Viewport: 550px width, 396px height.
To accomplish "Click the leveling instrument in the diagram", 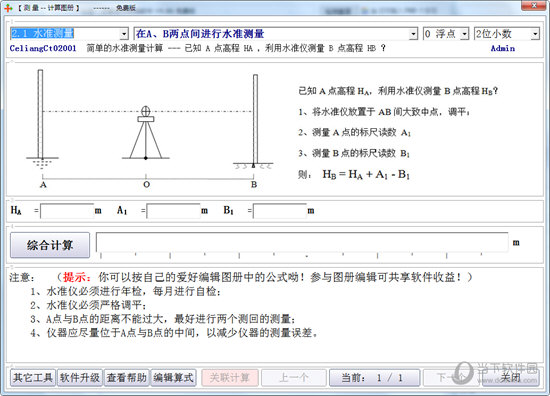I will (146, 133).
